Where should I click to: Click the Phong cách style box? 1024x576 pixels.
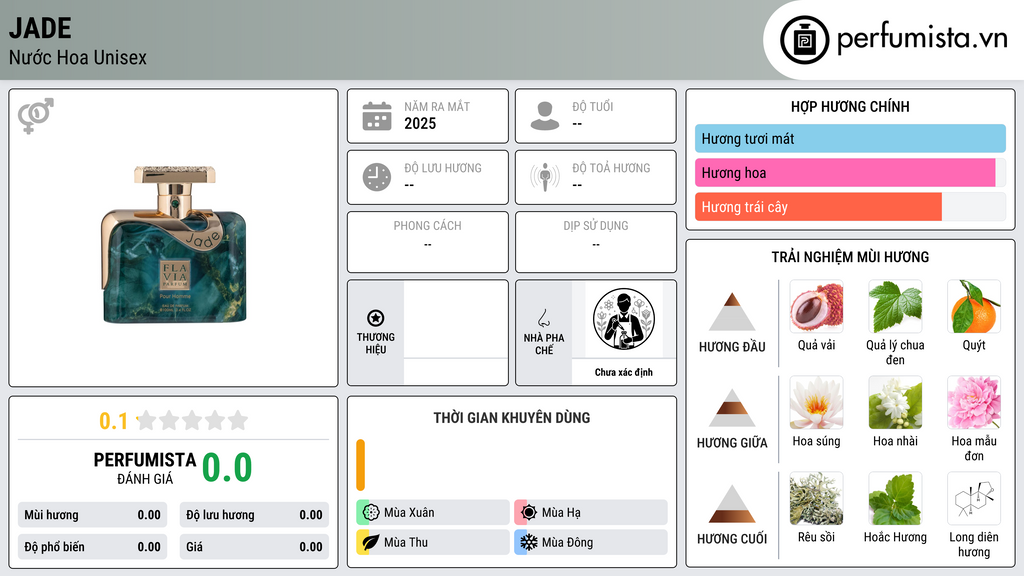pos(428,242)
